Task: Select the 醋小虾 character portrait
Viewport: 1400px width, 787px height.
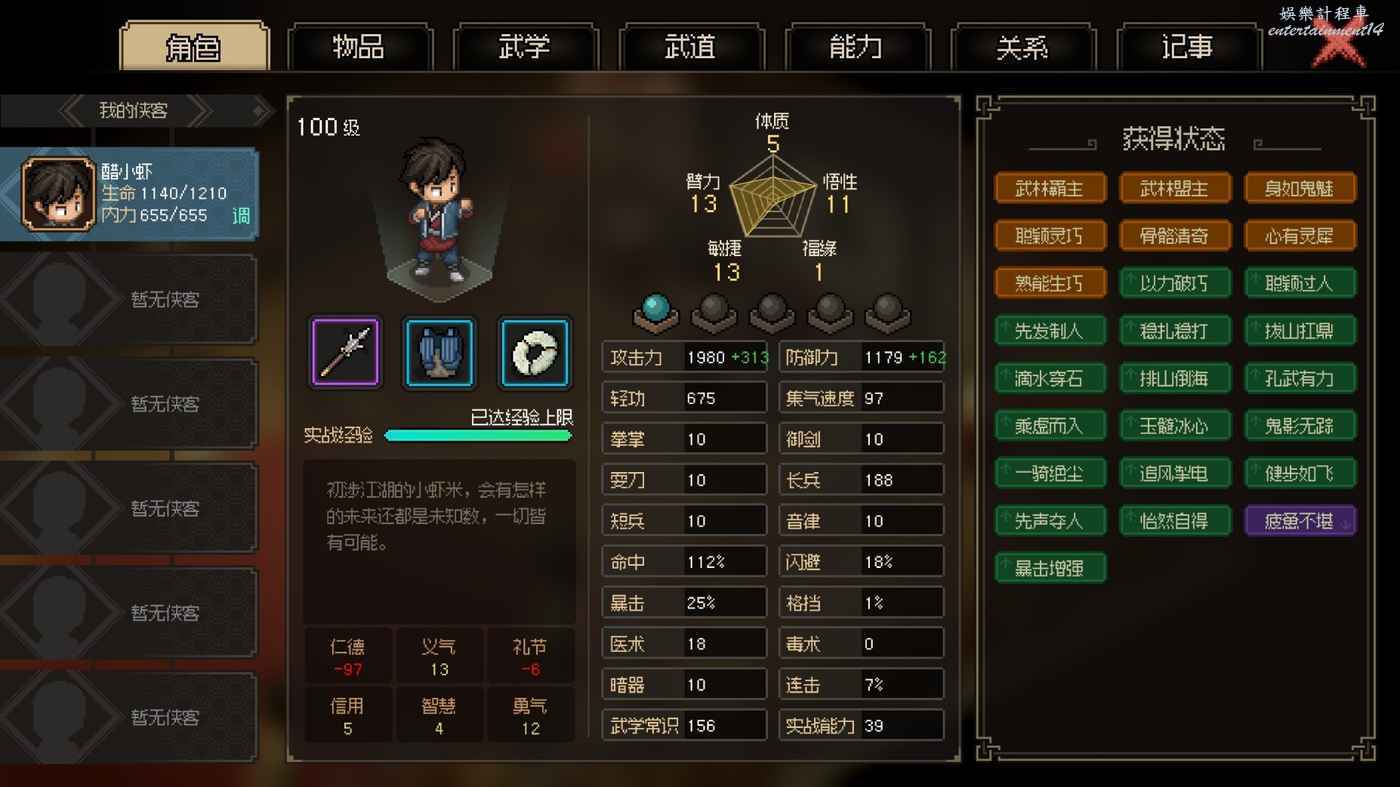Action: click(x=59, y=194)
